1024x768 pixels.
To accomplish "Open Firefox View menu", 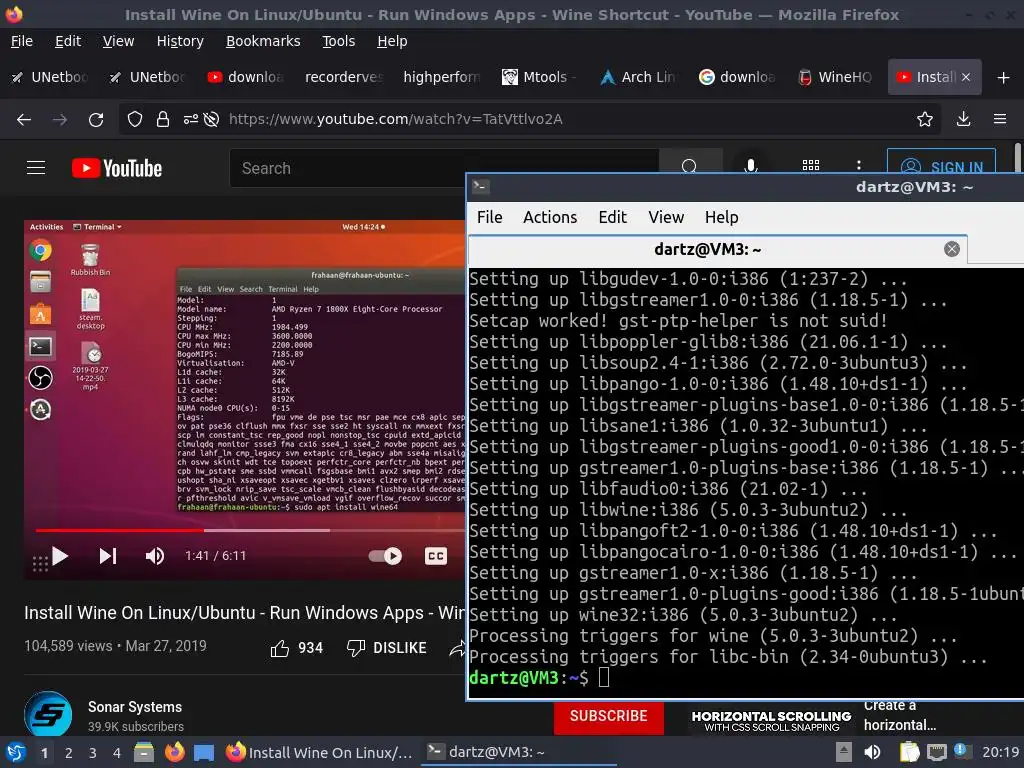I will (x=118, y=41).
